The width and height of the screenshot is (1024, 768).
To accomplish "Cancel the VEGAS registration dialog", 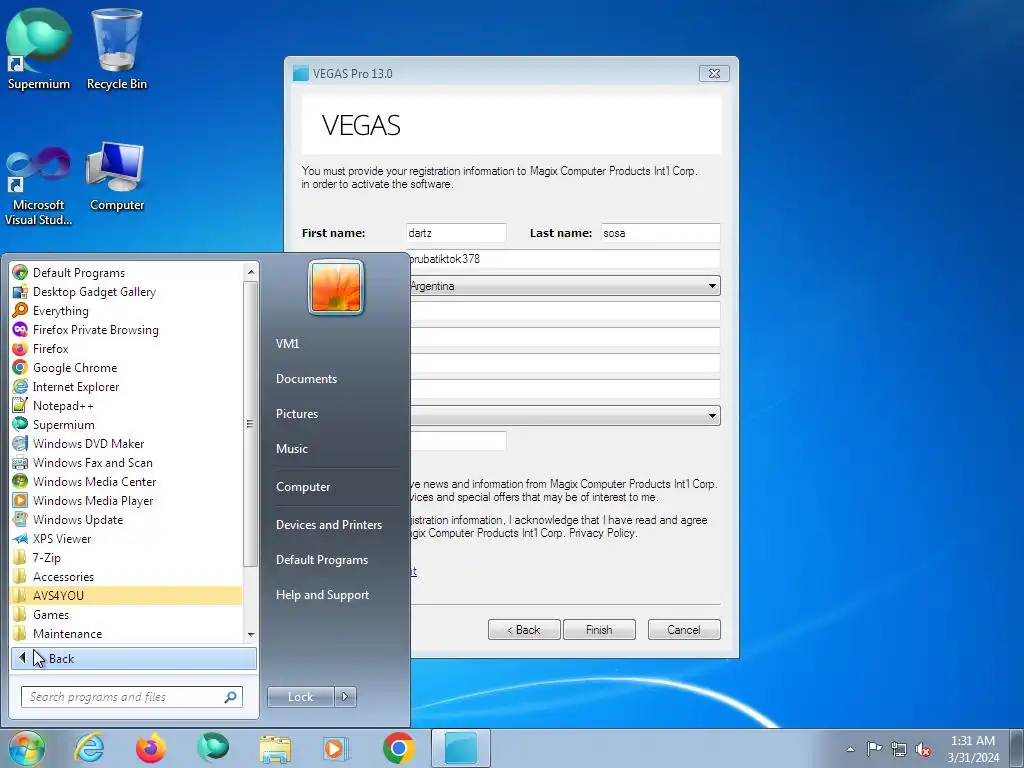I will [684, 630].
